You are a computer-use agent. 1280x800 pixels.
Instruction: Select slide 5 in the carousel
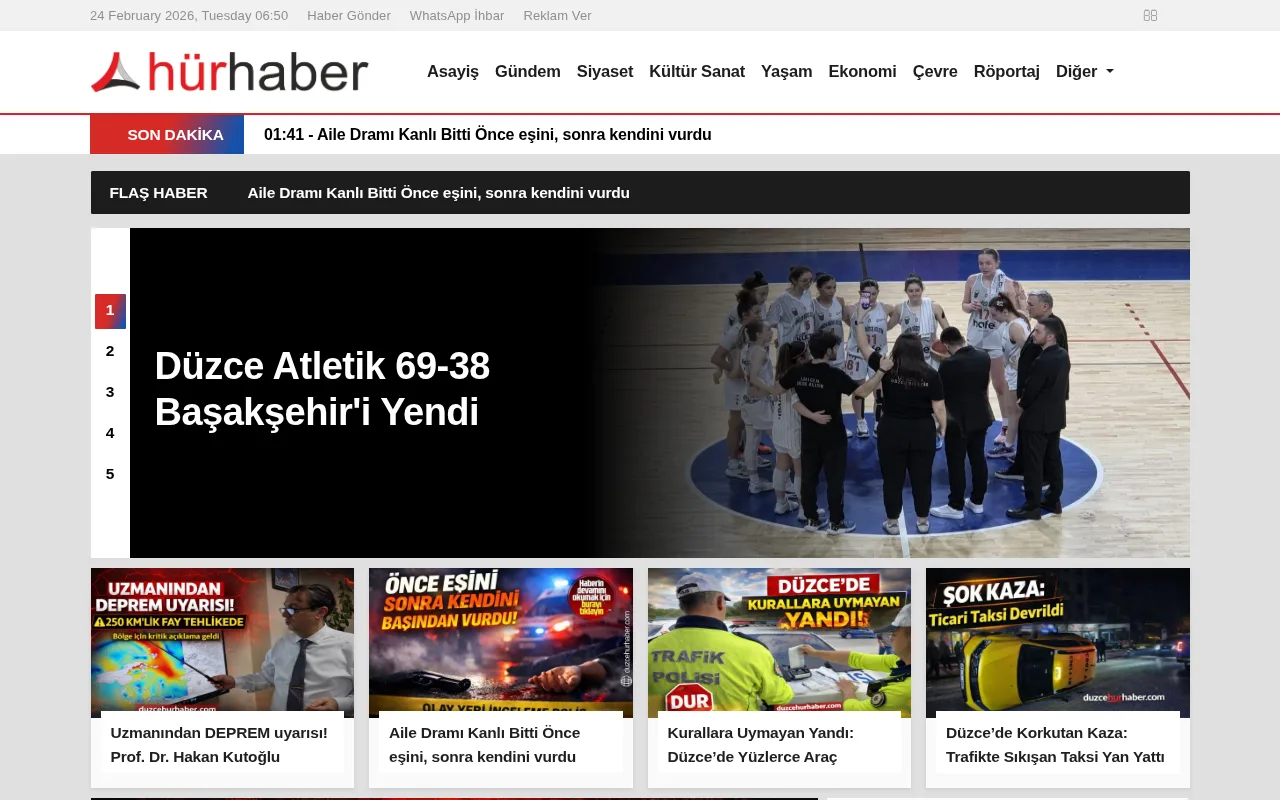(110, 473)
